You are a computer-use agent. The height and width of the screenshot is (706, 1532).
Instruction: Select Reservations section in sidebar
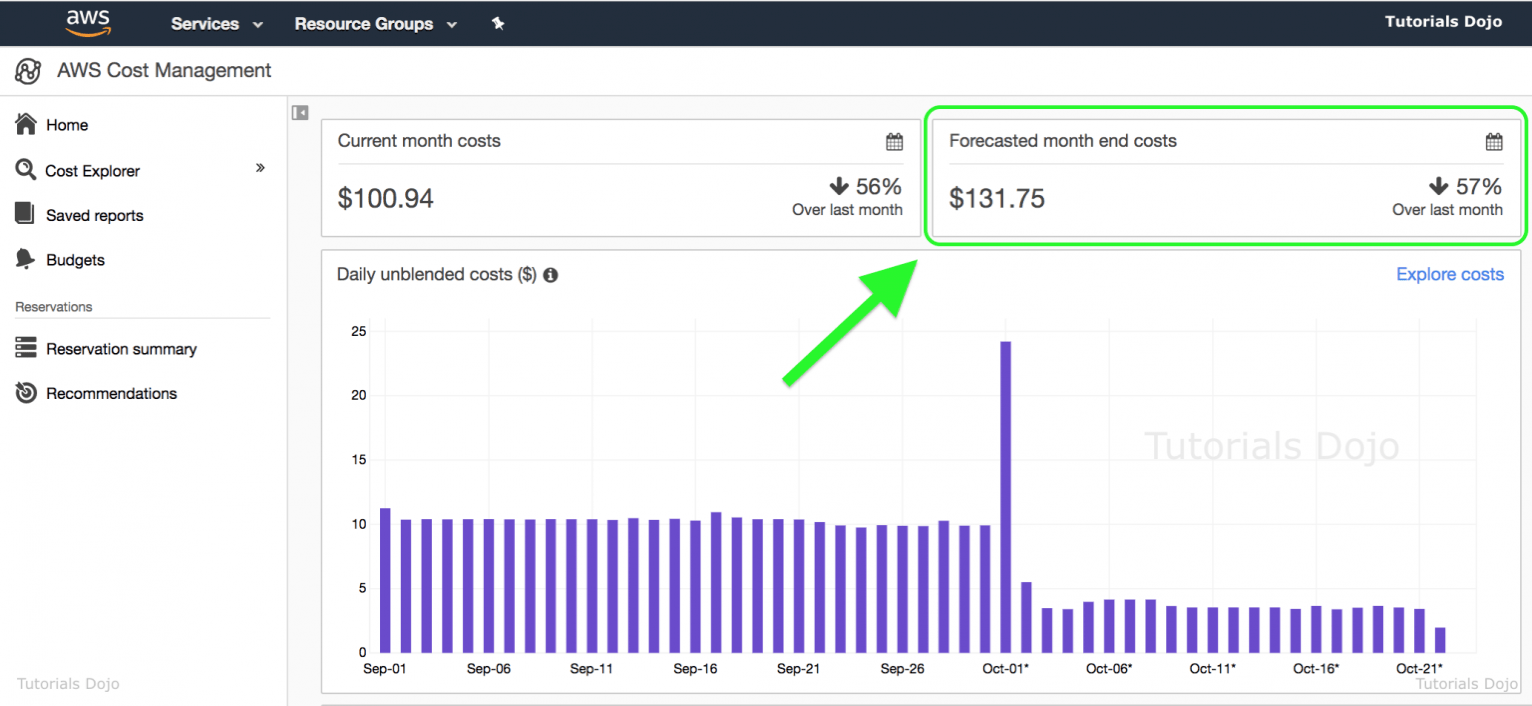tap(52, 306)
